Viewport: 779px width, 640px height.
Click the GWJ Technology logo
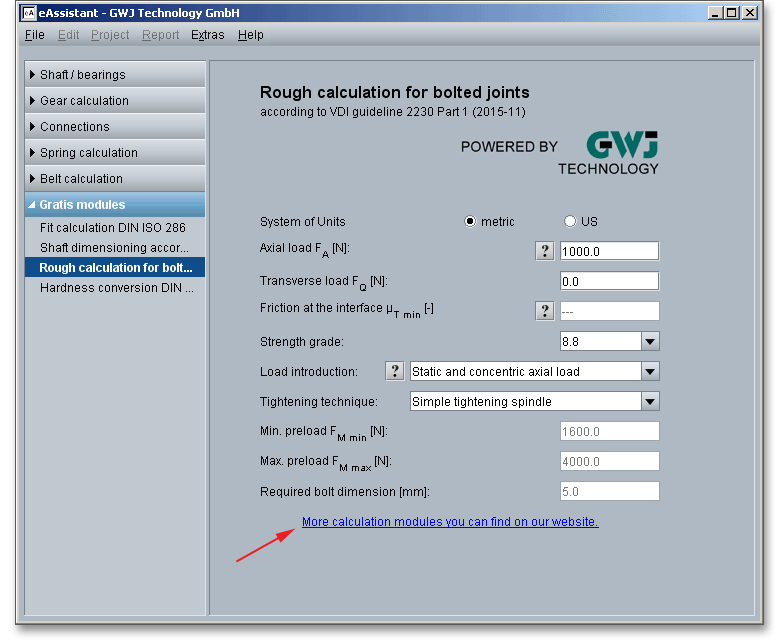(608, 153)
